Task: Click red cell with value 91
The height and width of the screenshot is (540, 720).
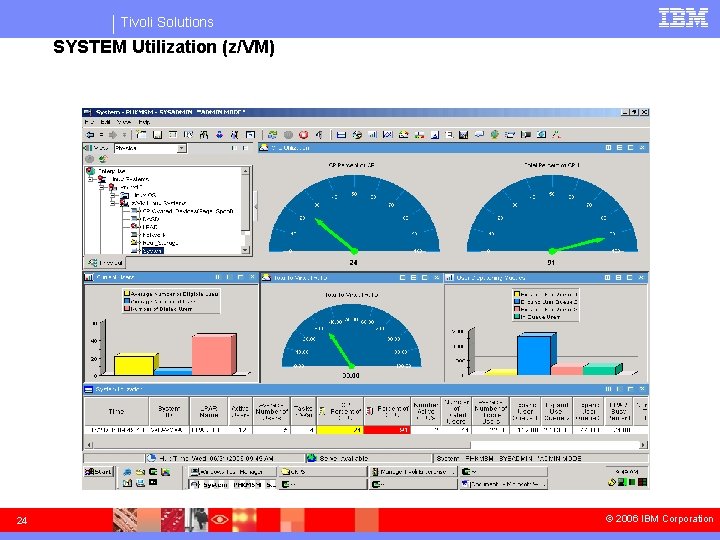Action: 387,430
